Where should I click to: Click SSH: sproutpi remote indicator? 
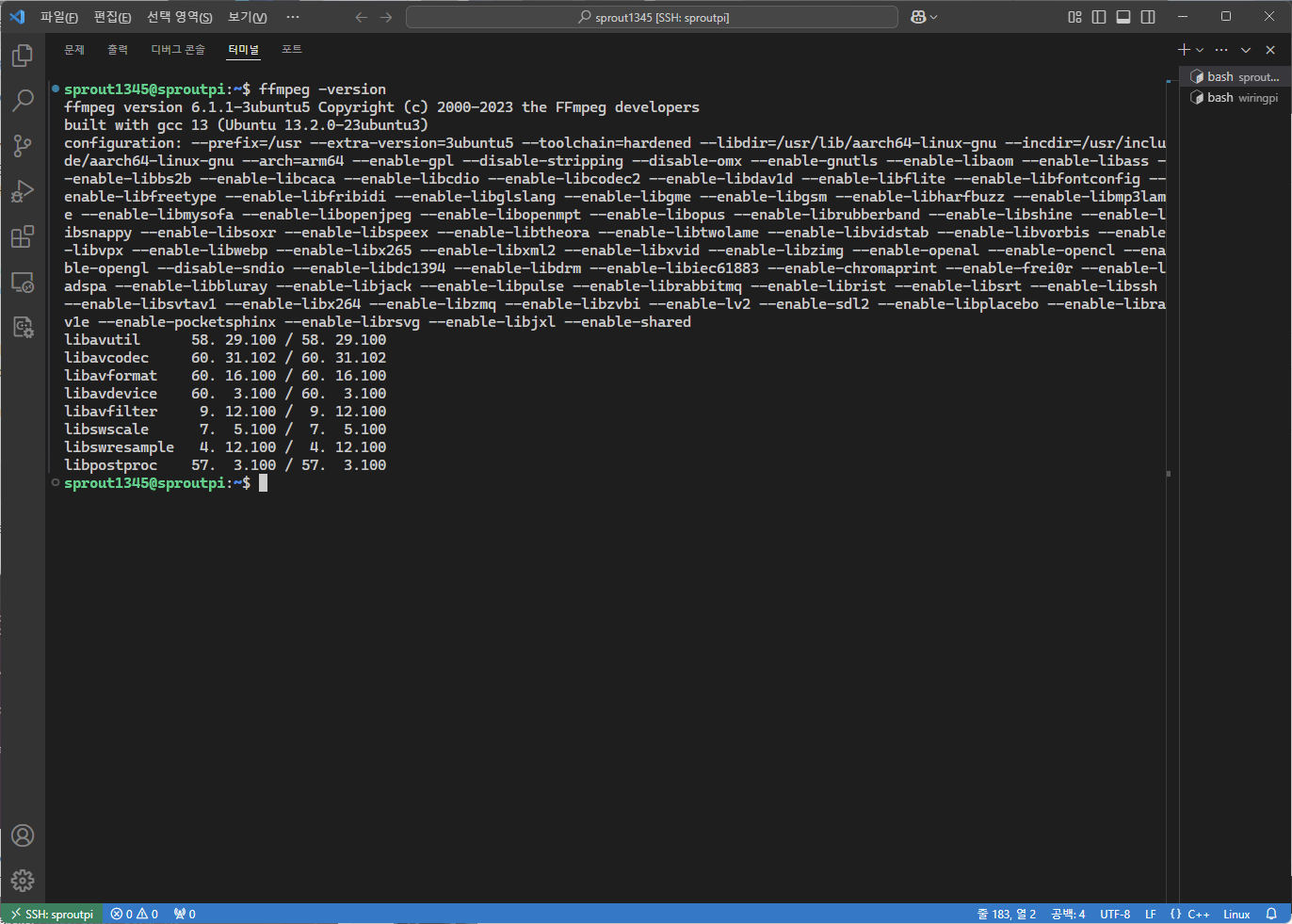pyautogui.click(x=52, y=914)
